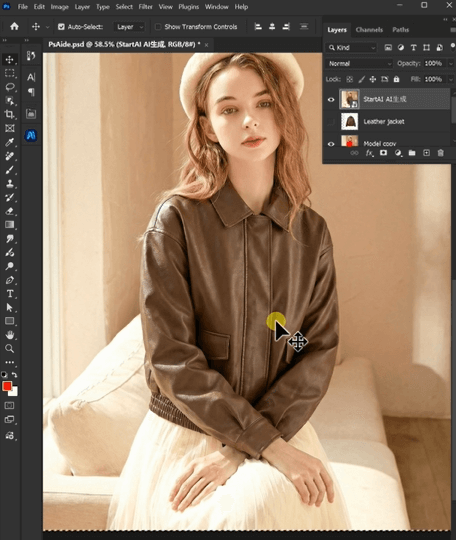Swap foreground and background colors

tap(14, 375)
